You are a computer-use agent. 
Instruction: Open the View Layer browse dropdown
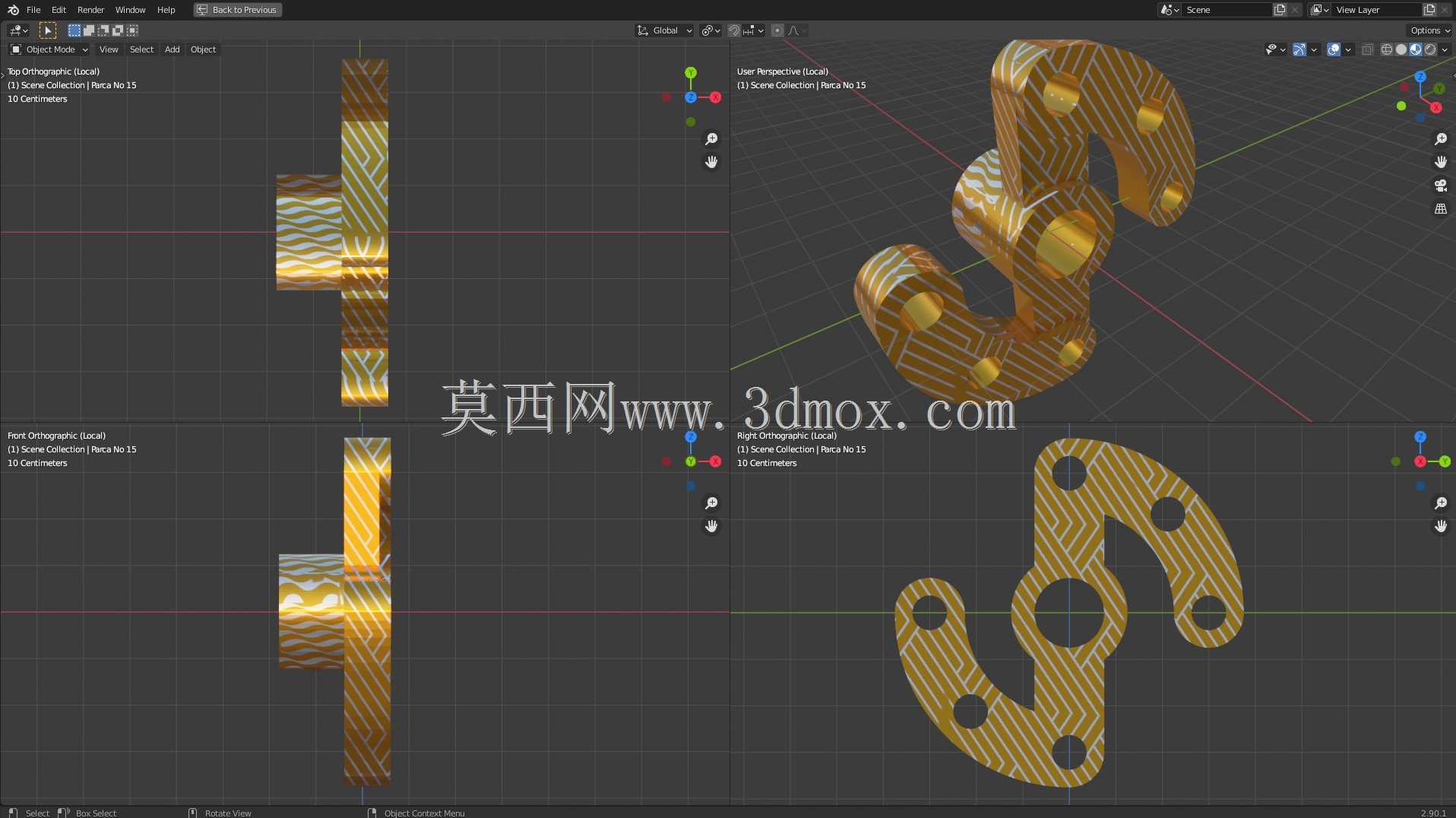tap(1320, 10)
